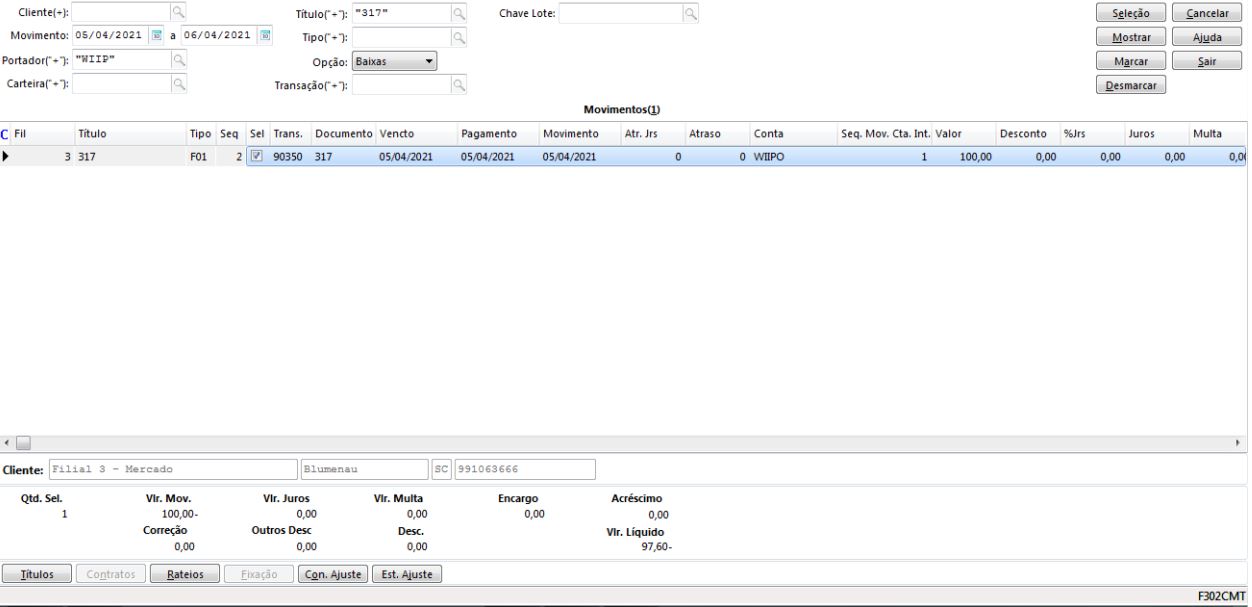The image size is (1252, 607).
Task: Focus the Cliente filter input field
Action: pos(121,12)
